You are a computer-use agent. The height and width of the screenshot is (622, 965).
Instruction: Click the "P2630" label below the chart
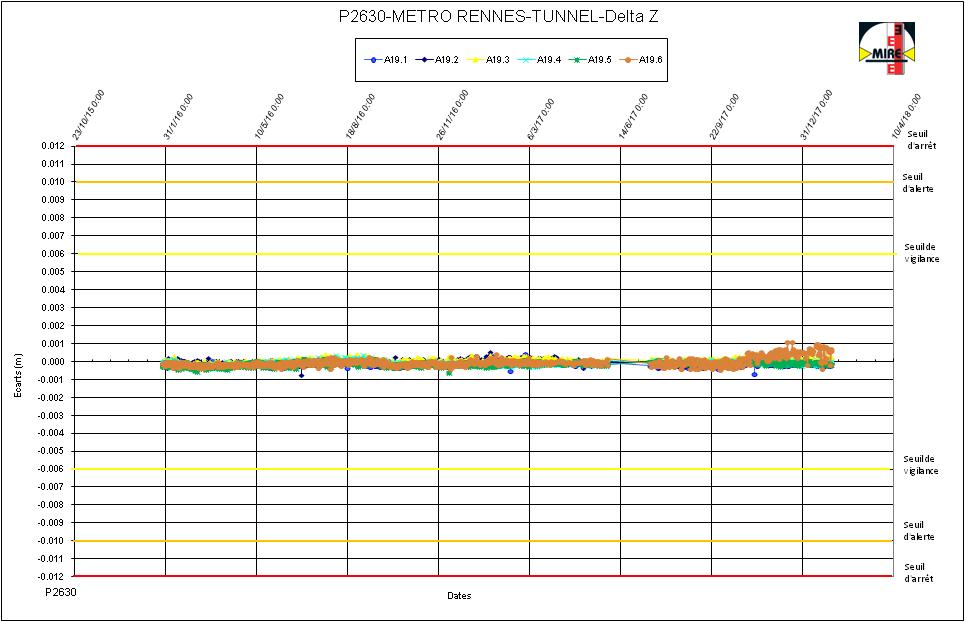[61, 592]
